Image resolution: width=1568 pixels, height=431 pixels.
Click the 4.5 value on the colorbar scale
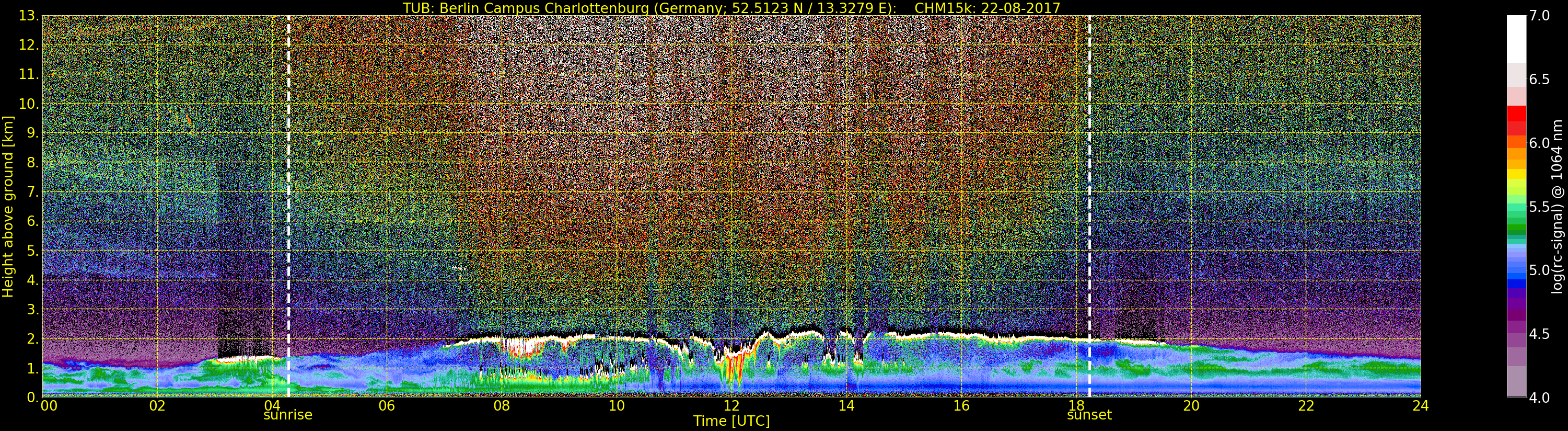point(1539,334)
